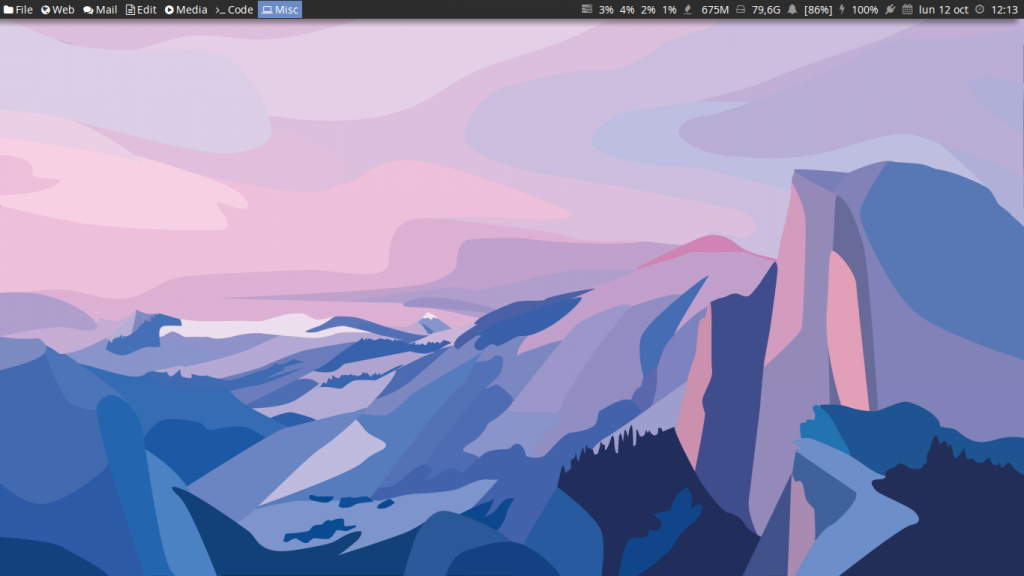1024x576 pixels.
Task: Click the notification bell icon
Action: [x=792, y=10]
